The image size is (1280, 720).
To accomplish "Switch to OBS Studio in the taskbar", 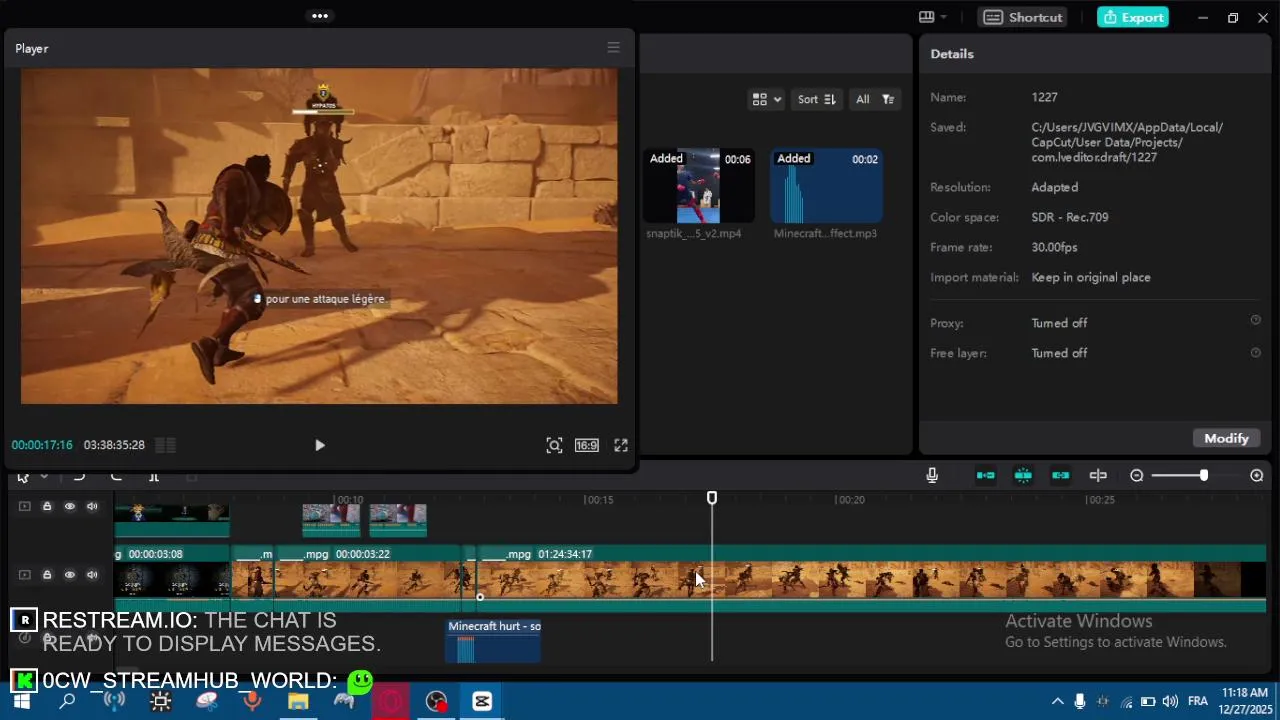I will coord(436,701).
